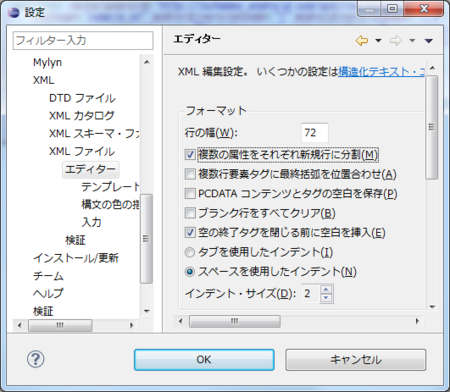Click the インデント・サイズ value field
Image resolution: width=450 pixels, height=392 pixels.
tap(311, 294)
